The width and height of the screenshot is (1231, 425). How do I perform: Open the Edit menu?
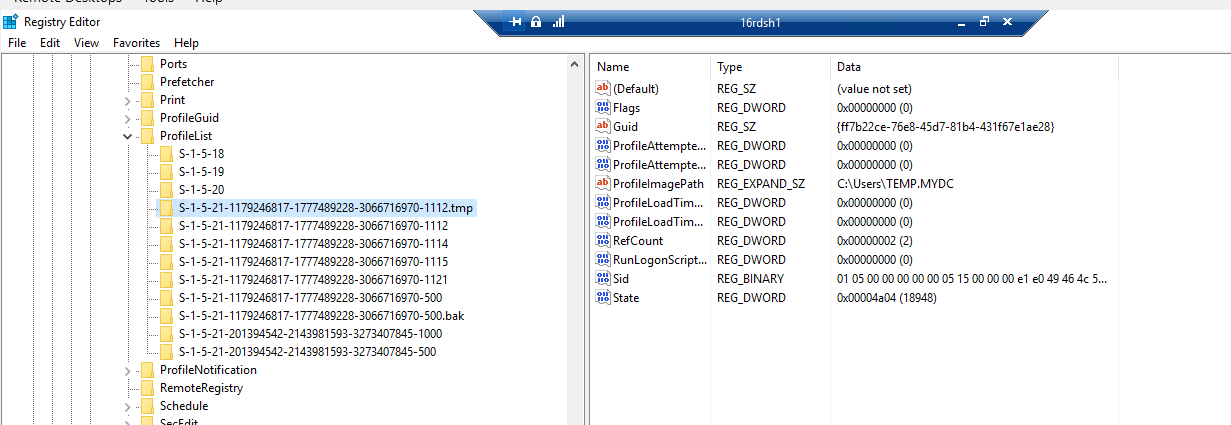point(50,43)
